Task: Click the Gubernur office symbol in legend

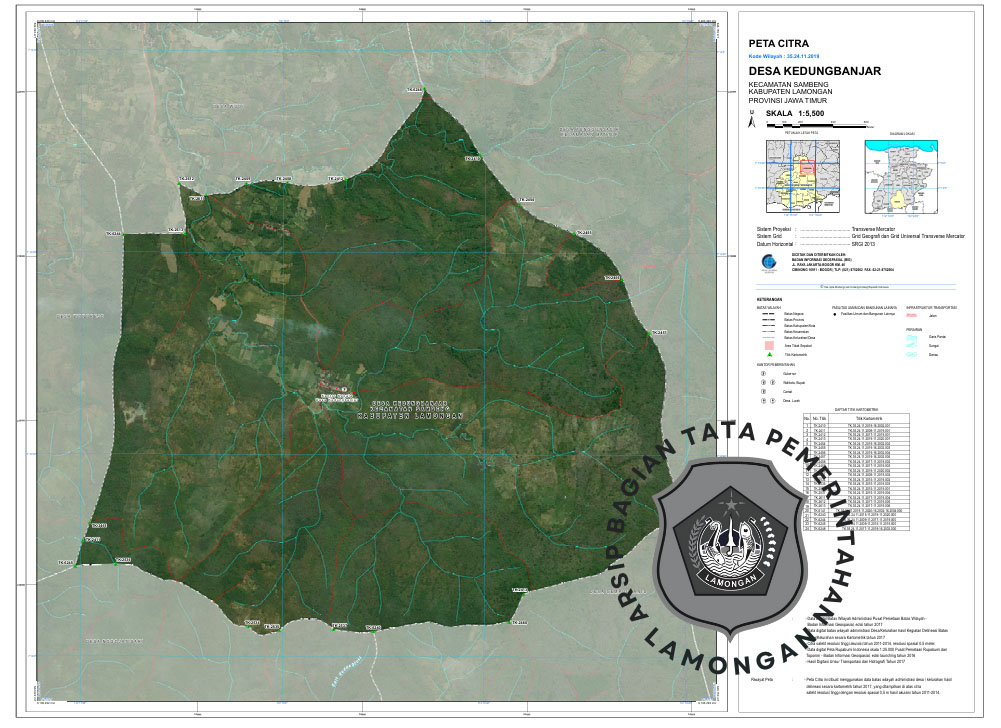Action: (762, 373)
